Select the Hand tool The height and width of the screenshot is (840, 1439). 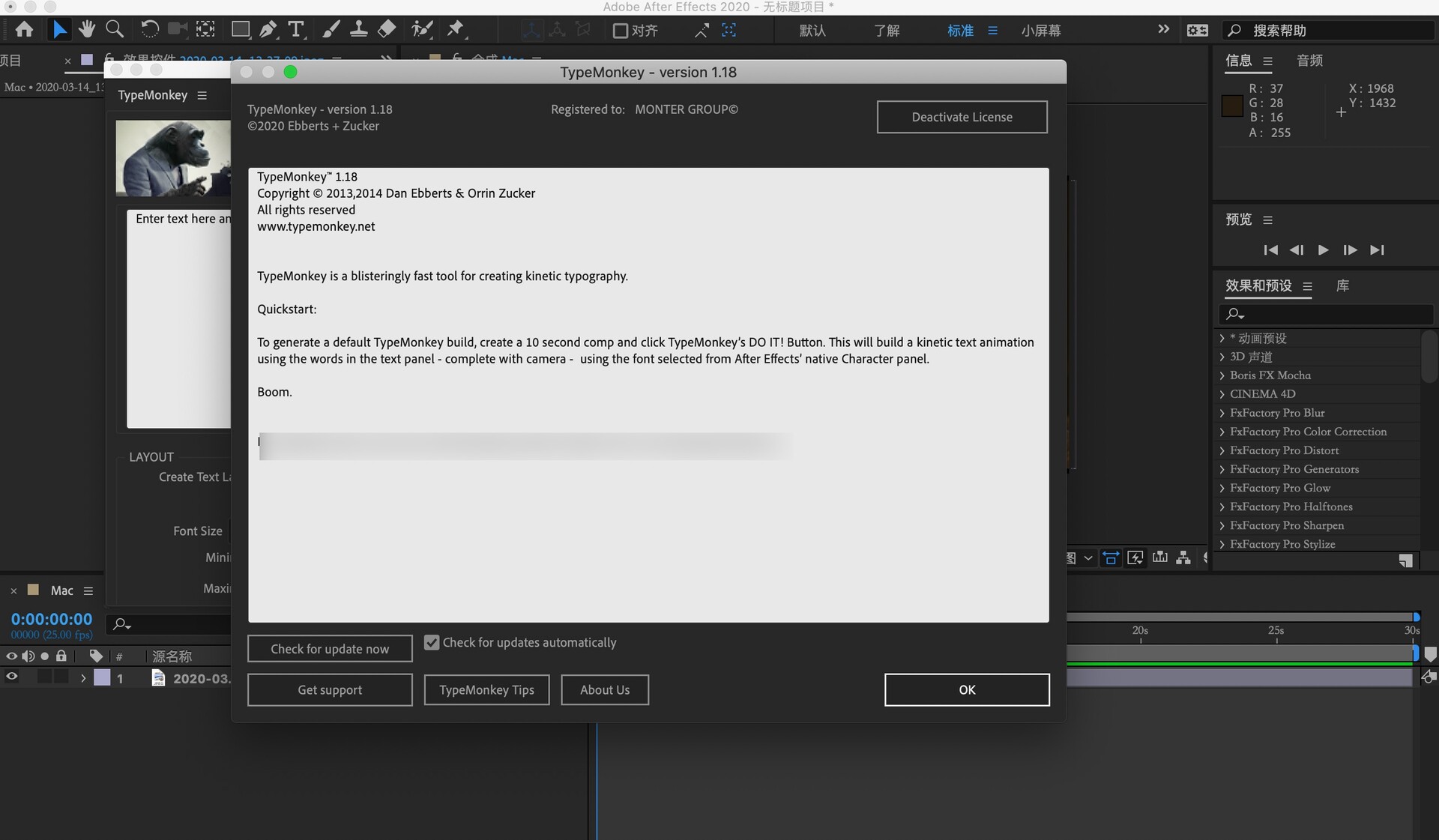pos(87,30)
